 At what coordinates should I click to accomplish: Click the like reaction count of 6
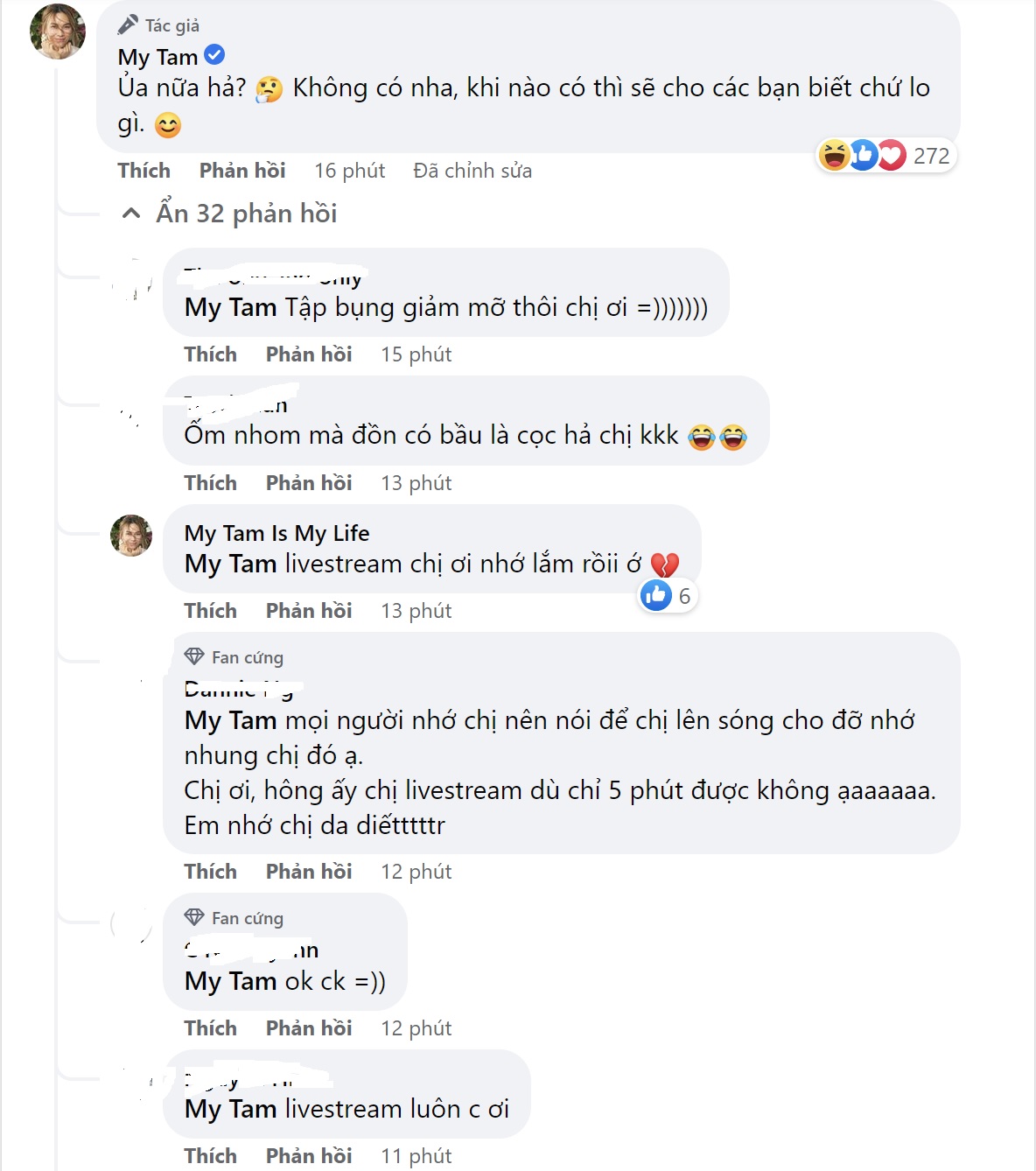(668, 596)
